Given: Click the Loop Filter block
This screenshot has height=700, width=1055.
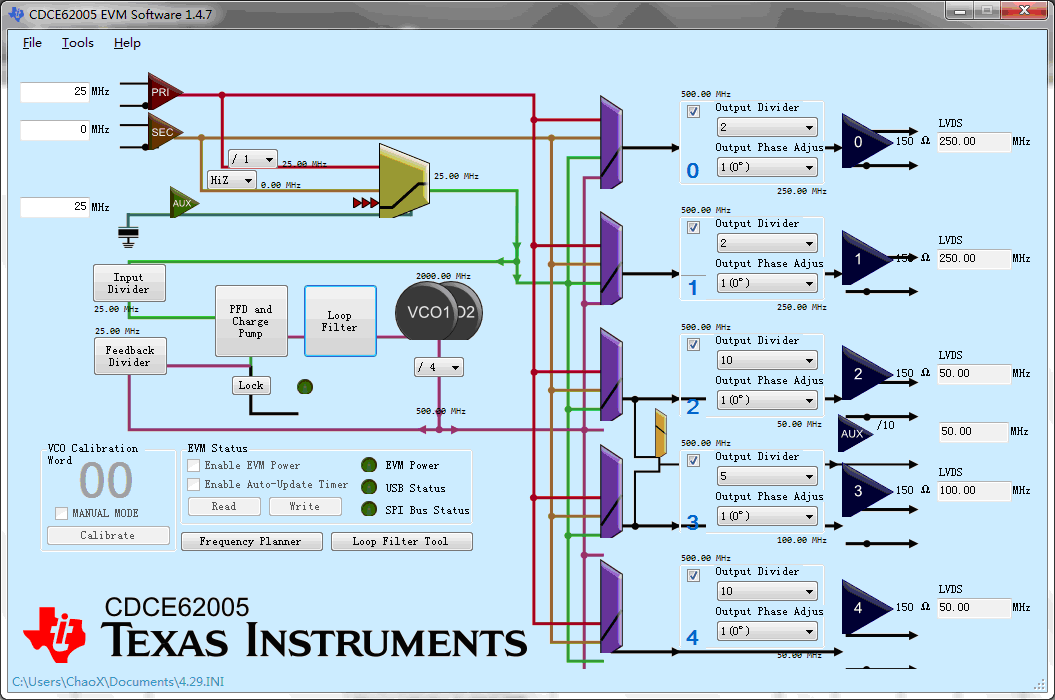Looking at the screenshot, I should [340, 320].
